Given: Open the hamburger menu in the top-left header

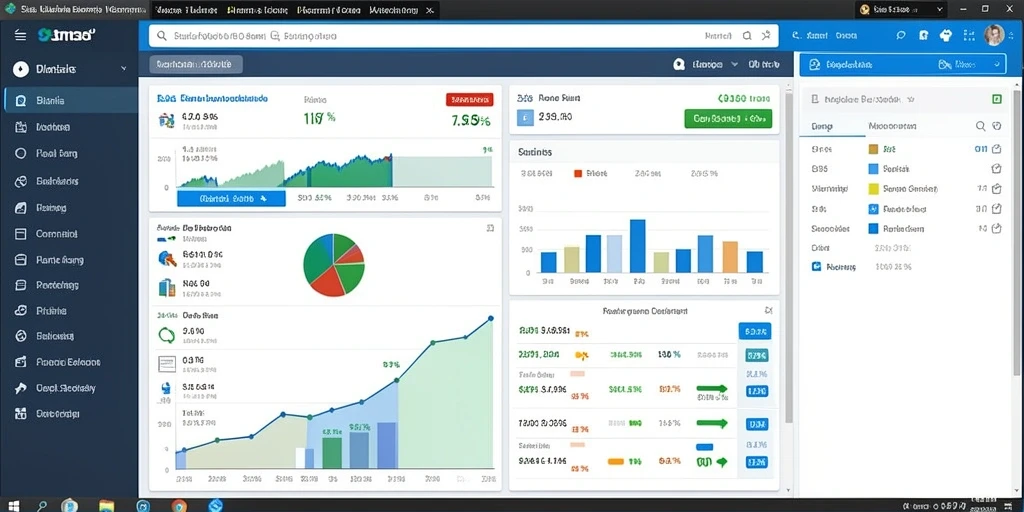Looking at the screenshot, I should tap(20, 35).
